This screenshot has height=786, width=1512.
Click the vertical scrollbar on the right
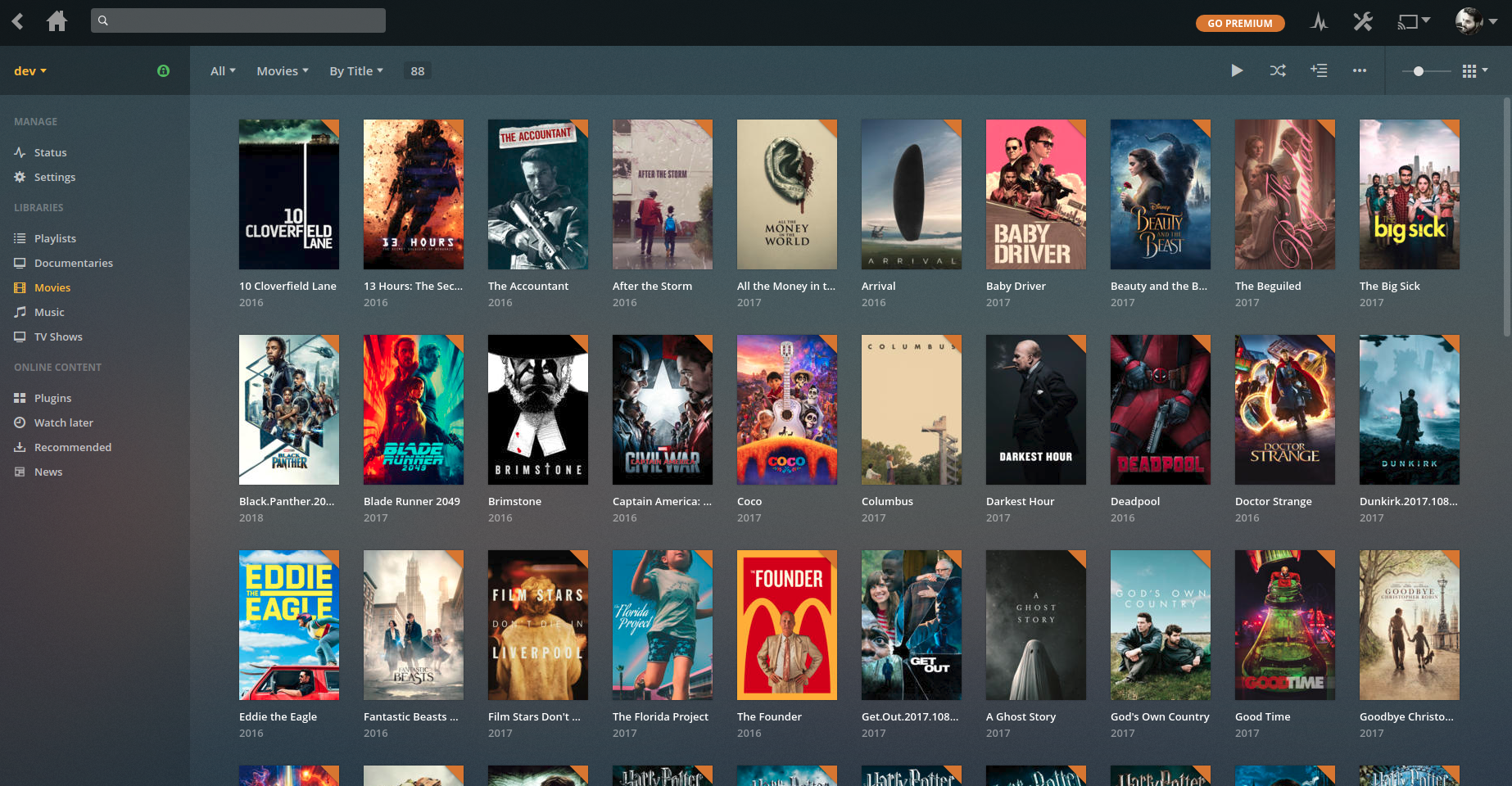pos(1507,216)
